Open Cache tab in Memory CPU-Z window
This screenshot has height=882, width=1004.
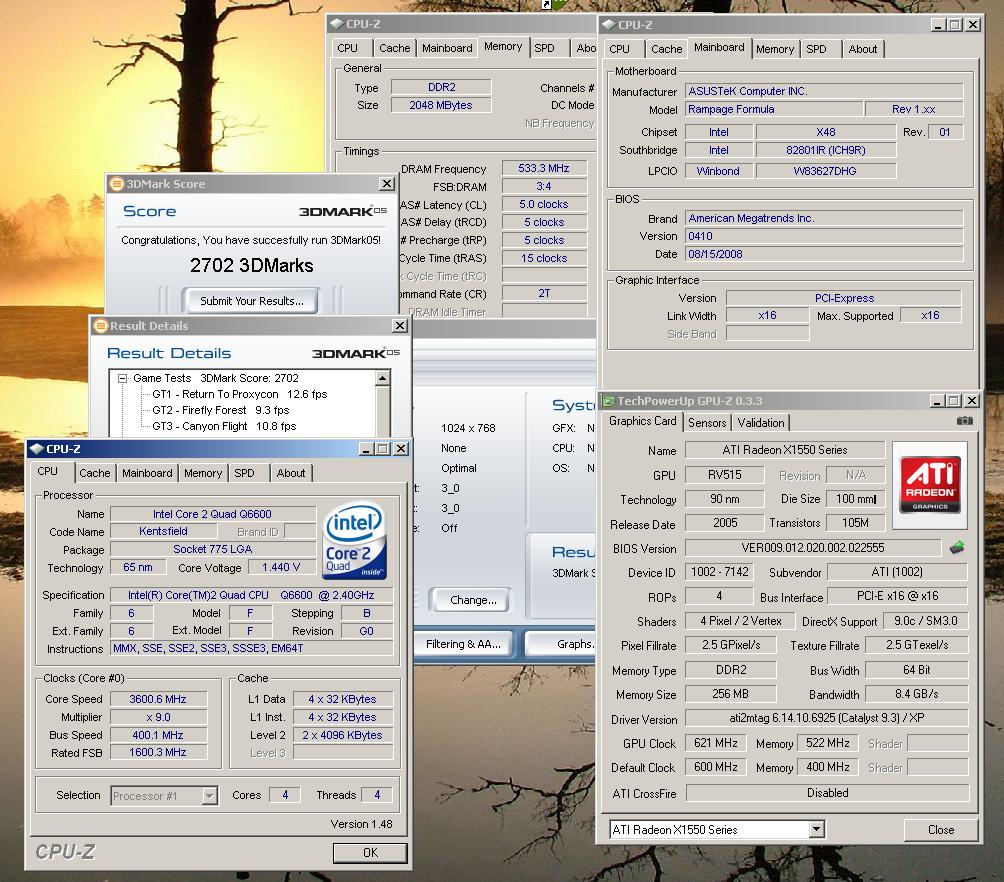click(394, 47)
